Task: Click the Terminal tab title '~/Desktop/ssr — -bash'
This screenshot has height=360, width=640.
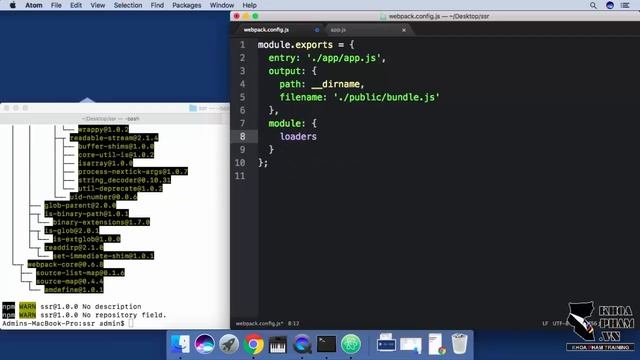Action: click(x=111, y=118)
